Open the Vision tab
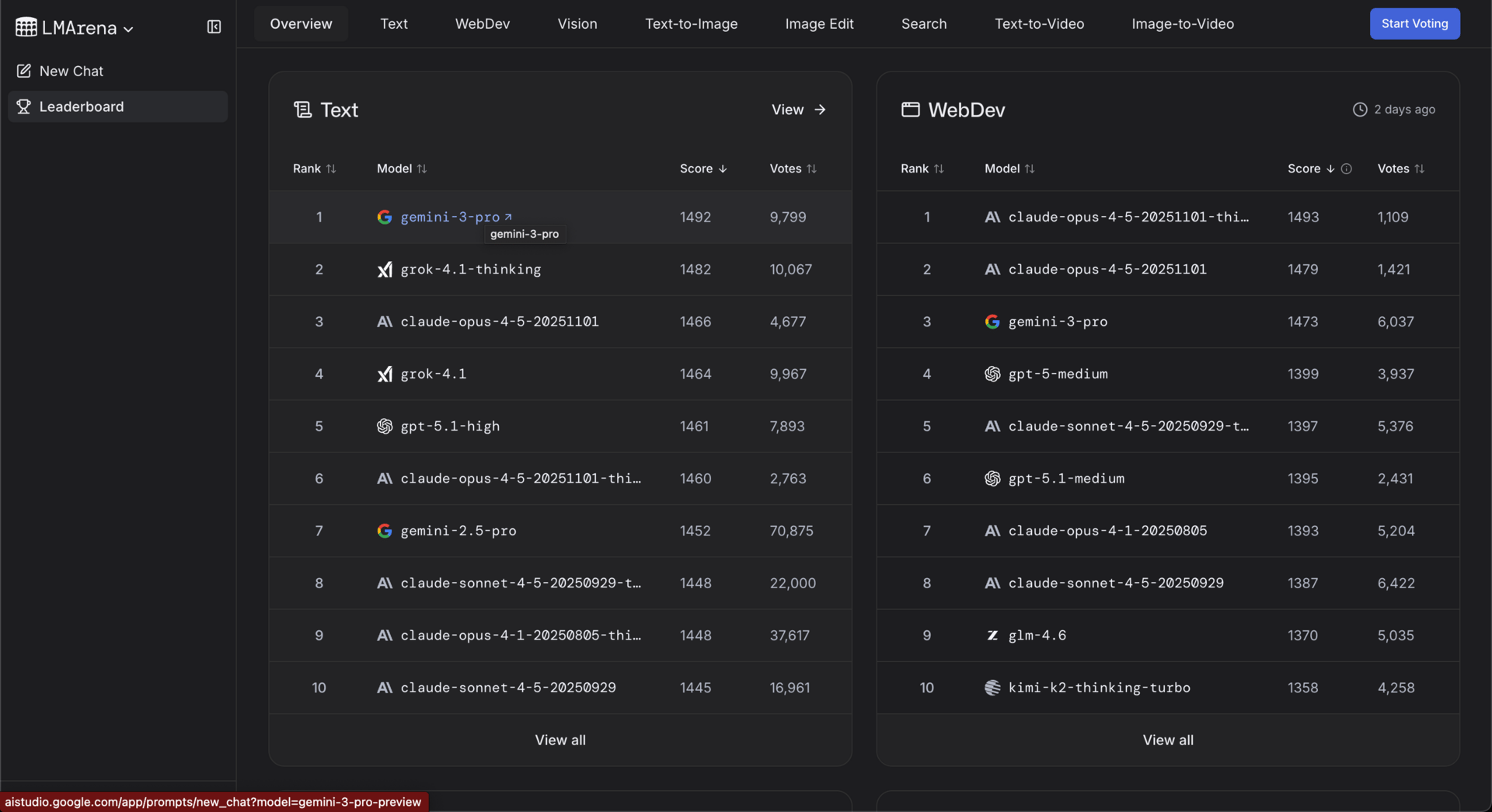The image size is (1492, 812). (577, 24)
